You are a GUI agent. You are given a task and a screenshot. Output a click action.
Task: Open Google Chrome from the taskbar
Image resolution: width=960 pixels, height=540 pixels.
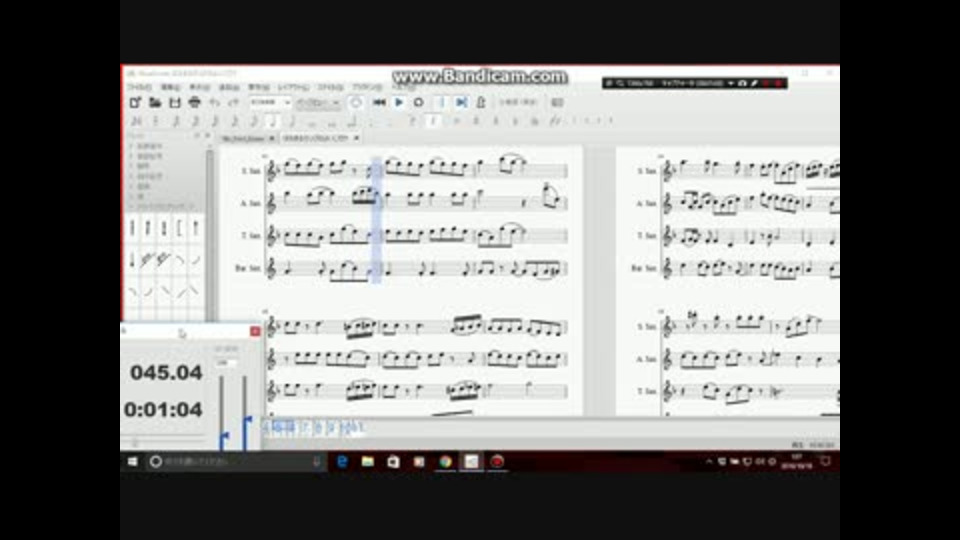[445, 462]
